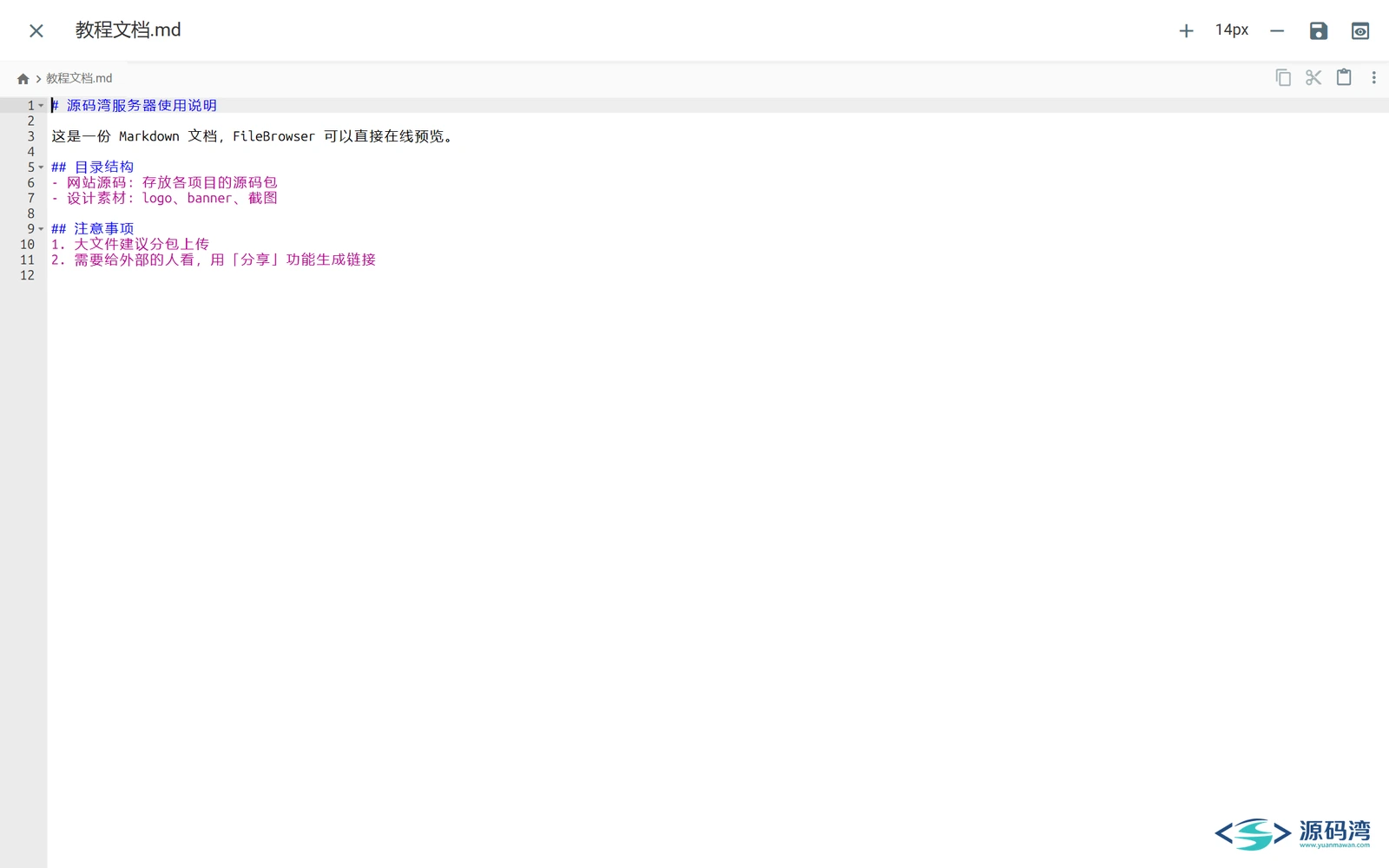1389x868 pixels.
Task: Click the paste clipboard icon
Action: tap(1344, 77)
